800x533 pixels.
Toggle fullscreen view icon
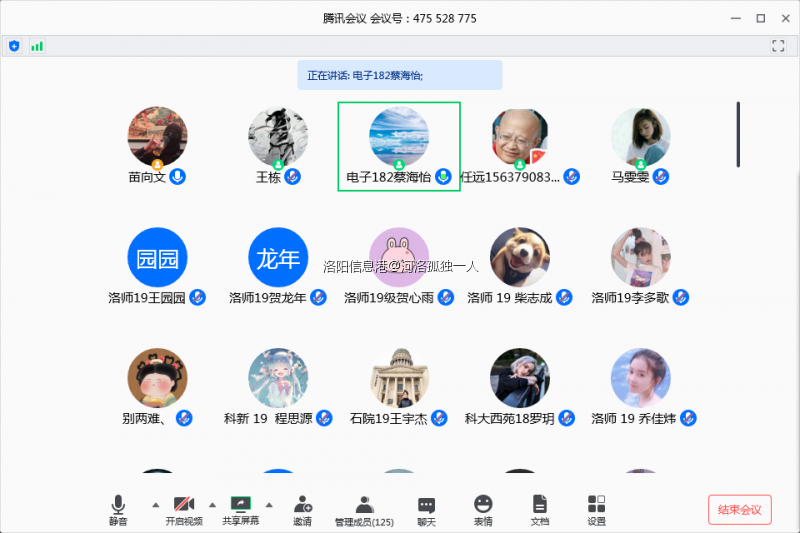coord(778,46)
